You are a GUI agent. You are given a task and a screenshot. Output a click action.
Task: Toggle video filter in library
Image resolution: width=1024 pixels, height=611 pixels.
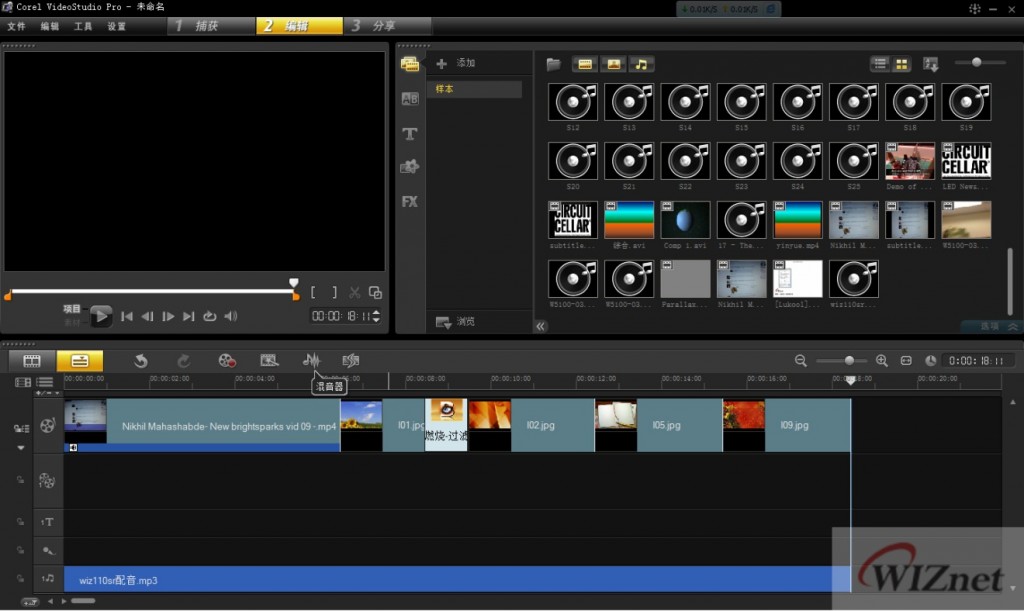coord(585,64)
